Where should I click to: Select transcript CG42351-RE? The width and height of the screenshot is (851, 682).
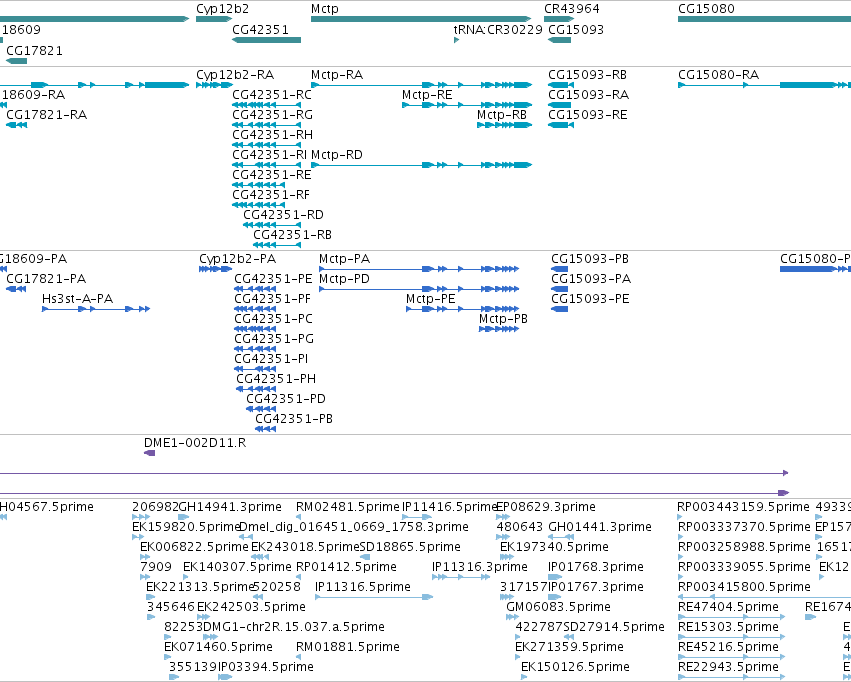271,175
